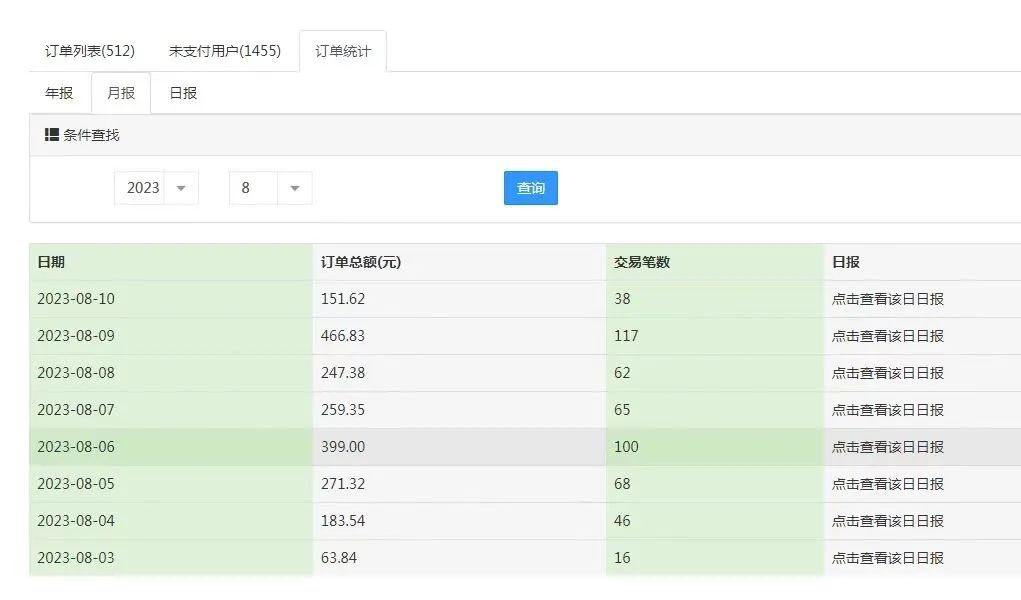The image size is (1021, 600).
Task: Select the 月报 report tab
Action: (x=120, y=92)
